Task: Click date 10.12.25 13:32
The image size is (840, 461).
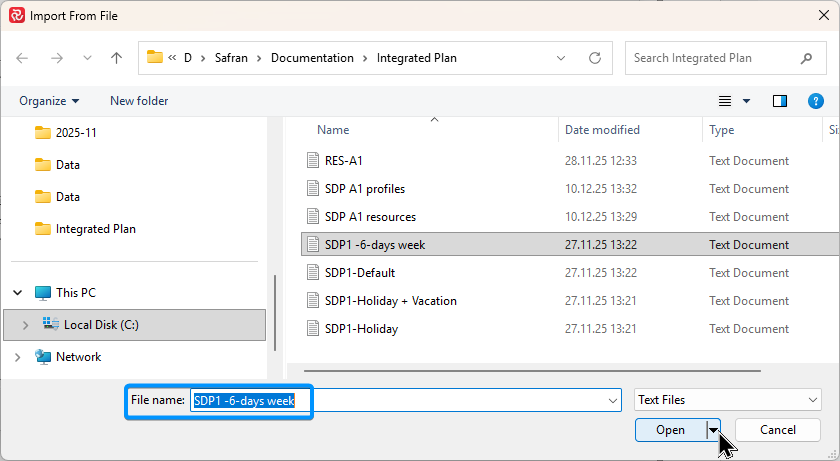Action: (601, 188)
